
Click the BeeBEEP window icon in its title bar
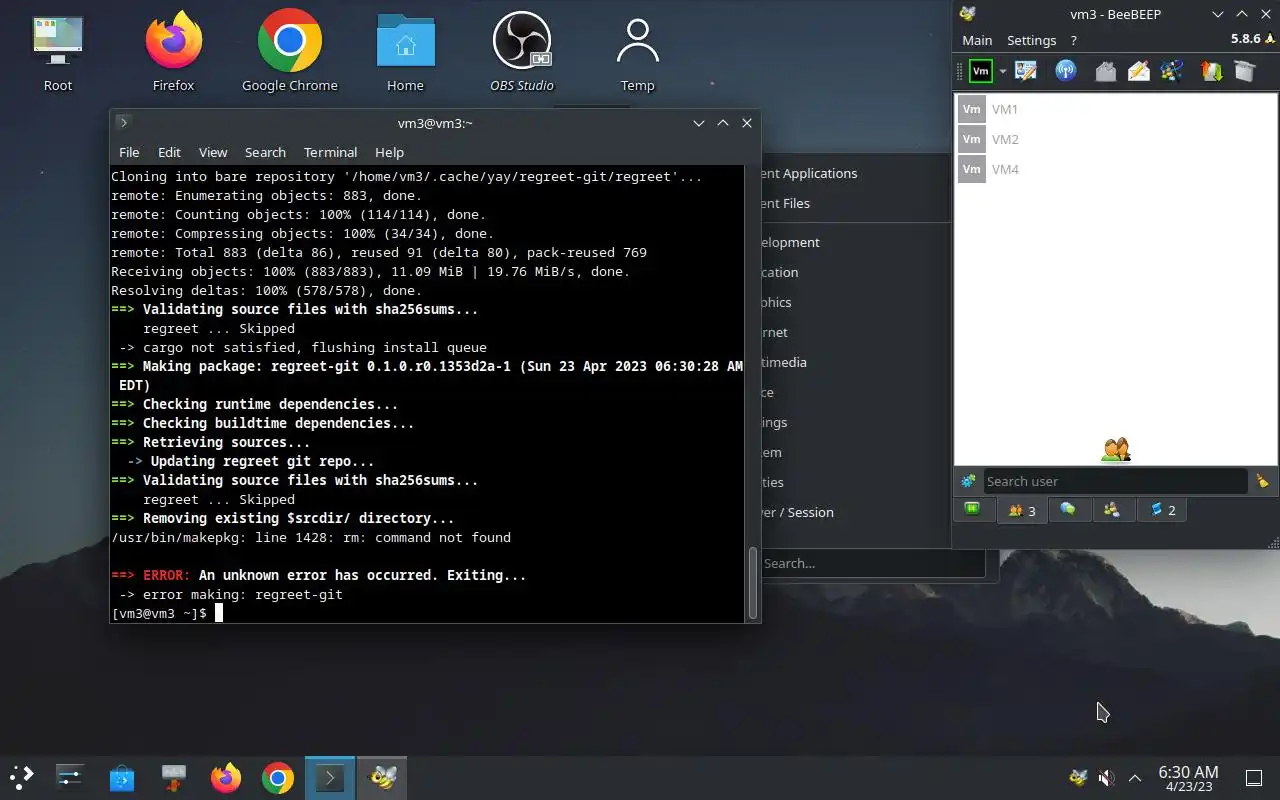tap(967, 13)
